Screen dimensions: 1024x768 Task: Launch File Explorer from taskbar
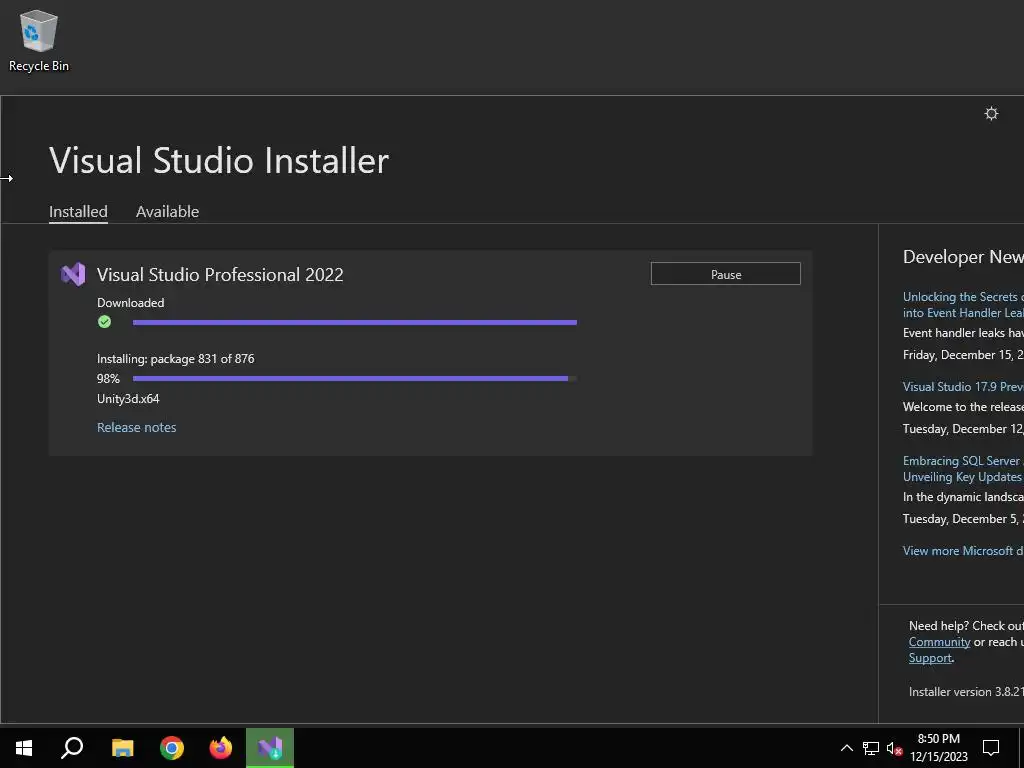(x=122, y=748)
